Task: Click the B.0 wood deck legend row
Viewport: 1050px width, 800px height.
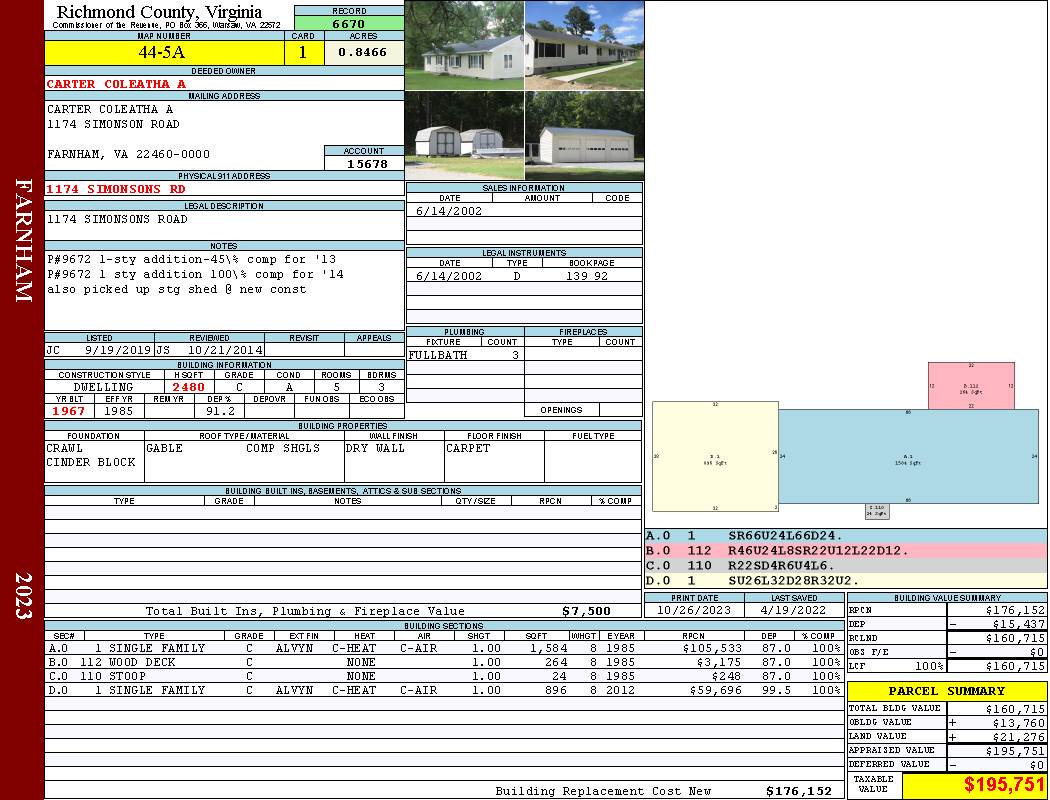Action: tap(846, 551)
